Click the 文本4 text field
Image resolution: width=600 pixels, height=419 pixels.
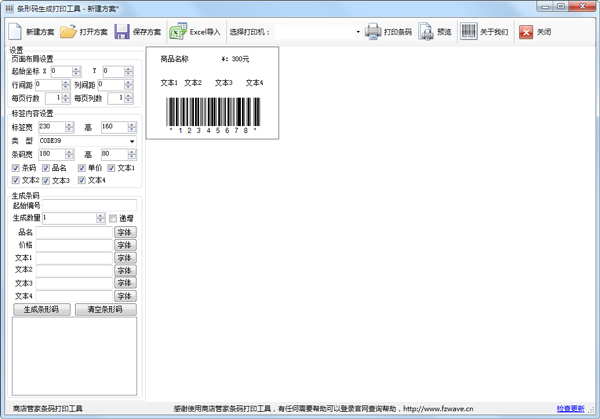(74, 296)
